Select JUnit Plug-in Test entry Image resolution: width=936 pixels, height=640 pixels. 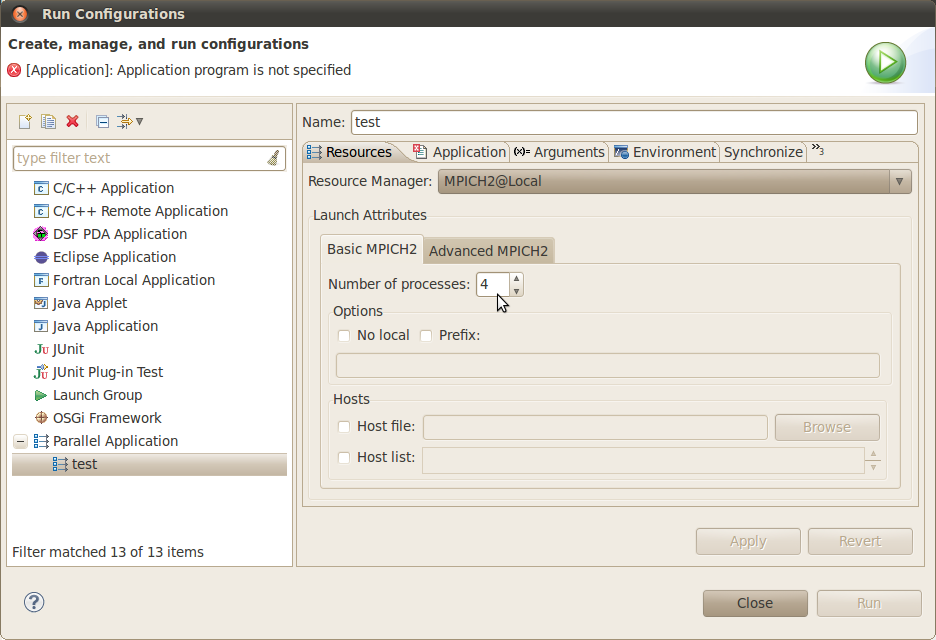tap(107, 372)
